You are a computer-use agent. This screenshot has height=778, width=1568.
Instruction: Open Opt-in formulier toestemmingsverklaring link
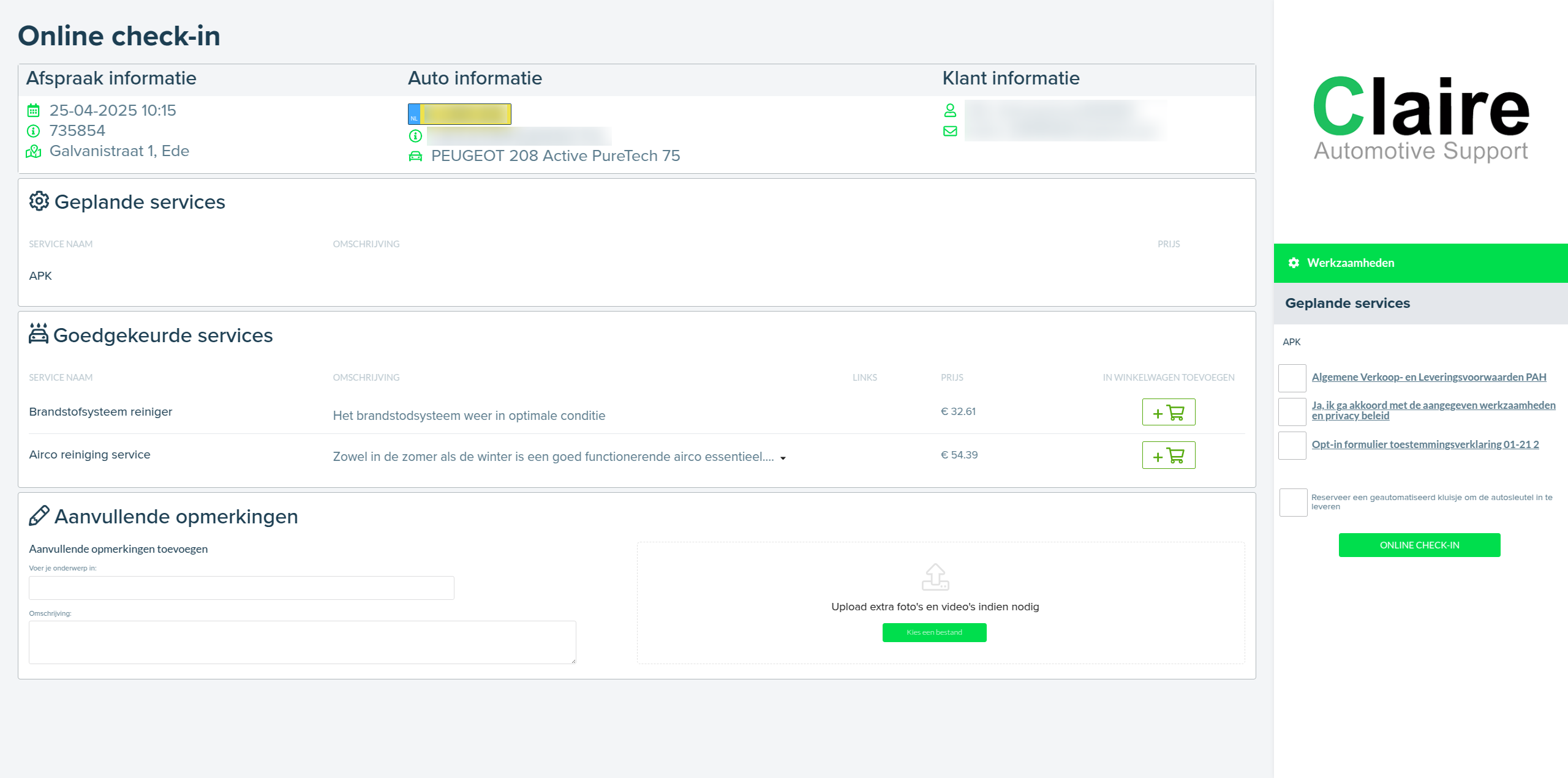point(1425,444)
